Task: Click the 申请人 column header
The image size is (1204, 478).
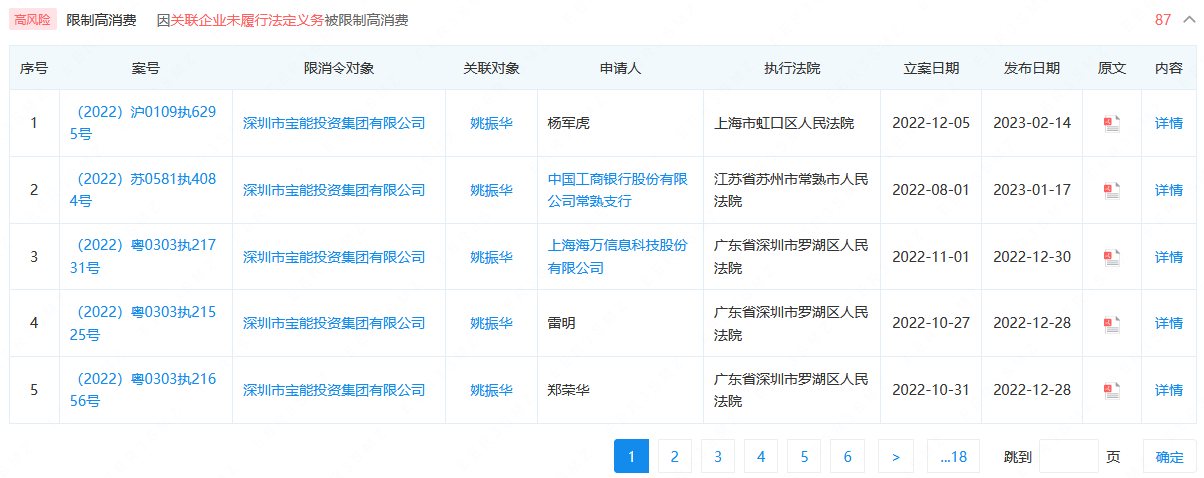Action: point(620,68)
